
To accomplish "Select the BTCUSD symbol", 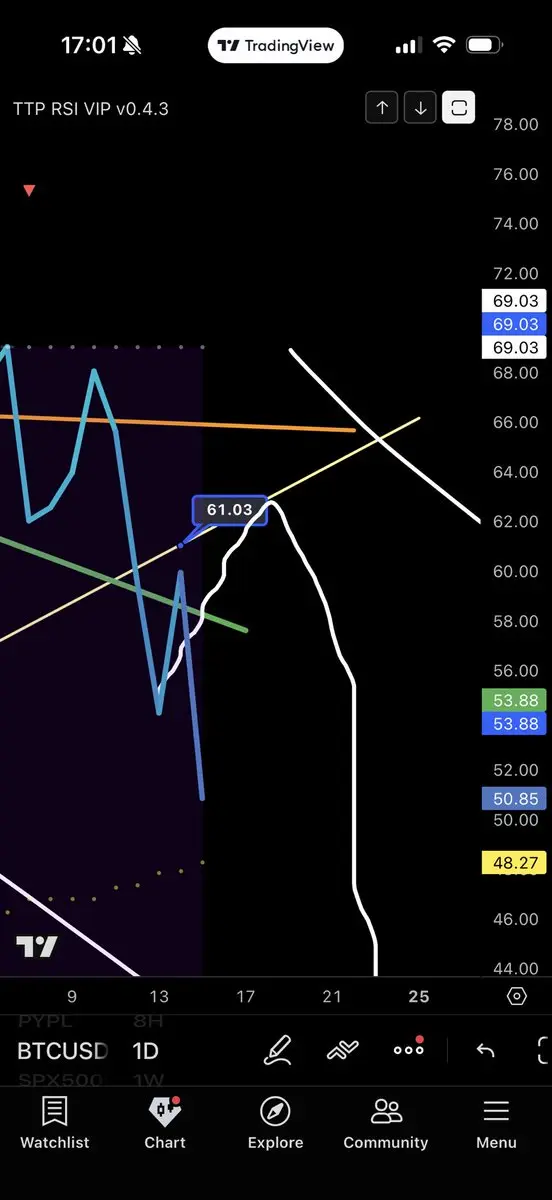I will coord(62,1051).
